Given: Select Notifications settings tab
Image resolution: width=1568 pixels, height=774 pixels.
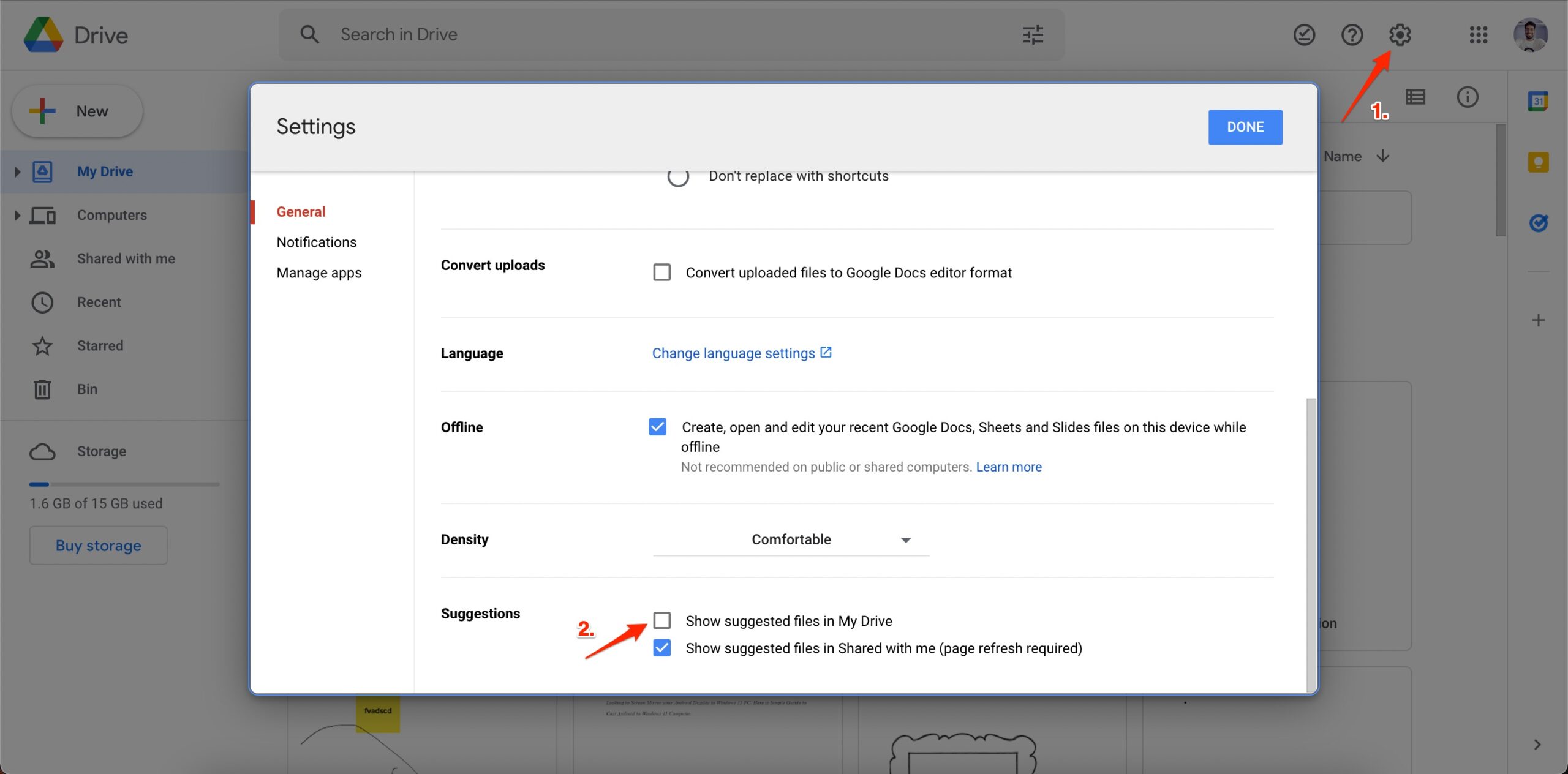Looking at the screenshot, I should click(316, 242).
